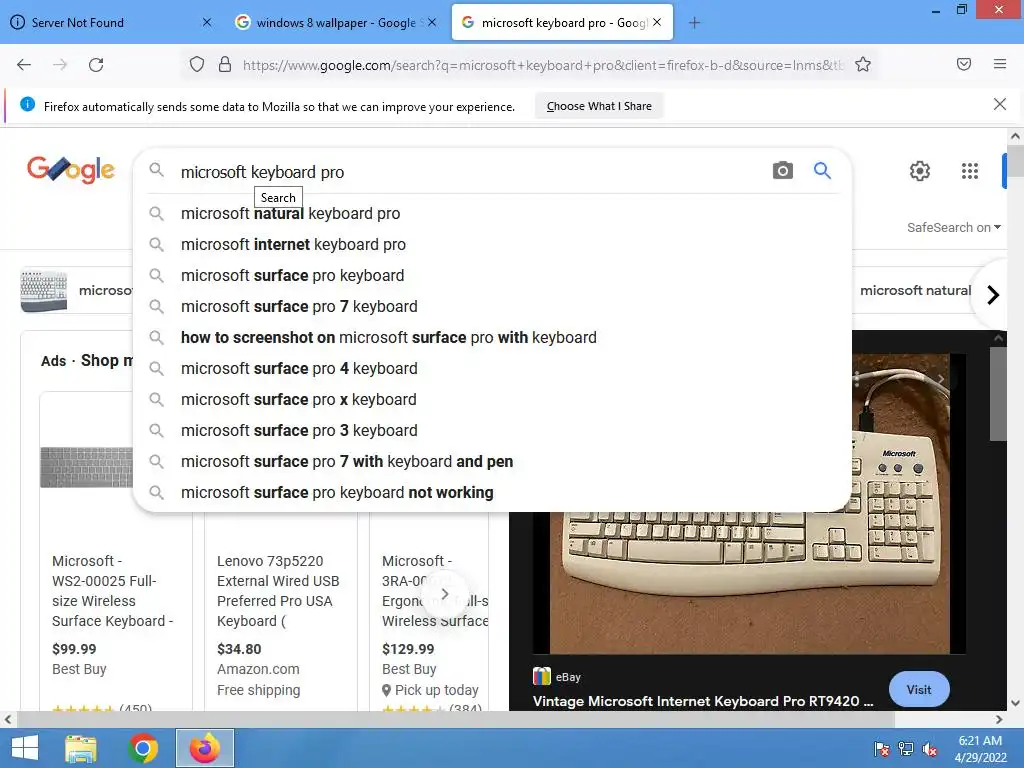This screenshot has width=1024, height=768.
Task: Advance the shopping ads carousel arrow
Action: [x=445, y=594]
